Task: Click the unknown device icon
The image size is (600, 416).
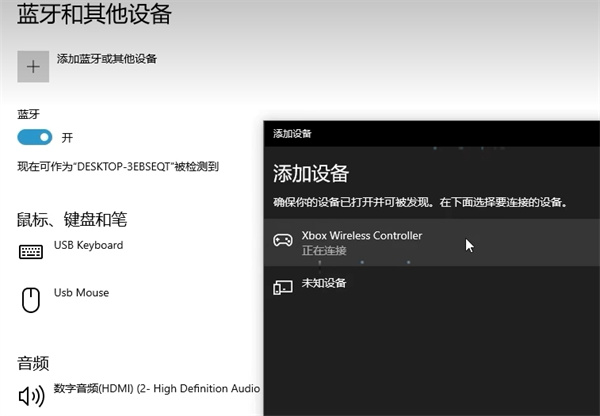Action: point(283,287)
